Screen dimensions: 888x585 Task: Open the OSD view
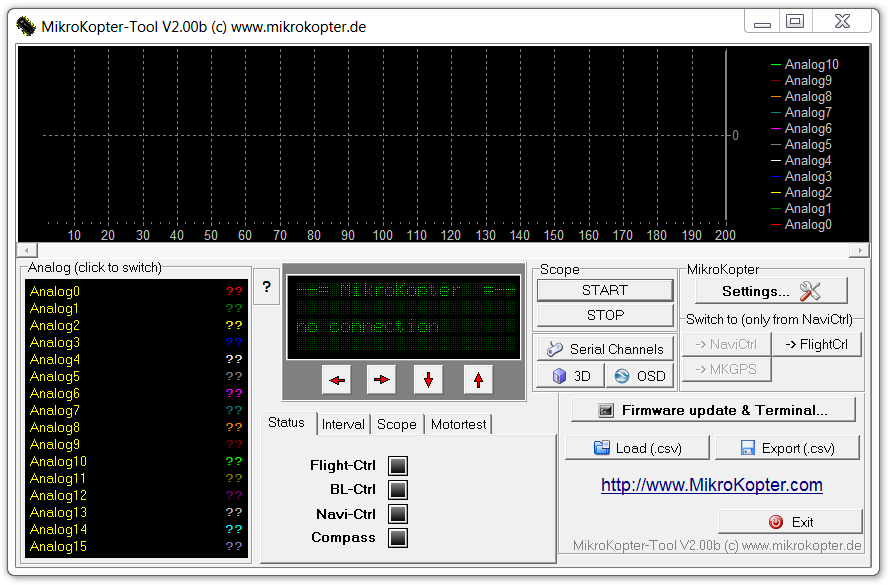[x=639, y=376]
